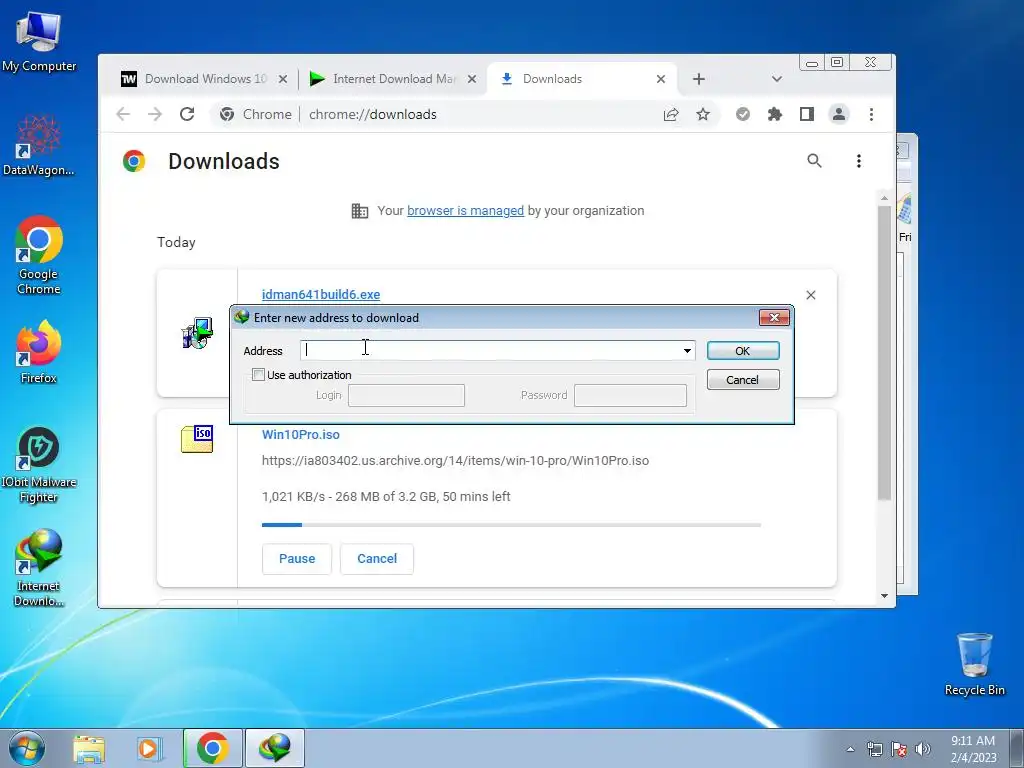The height and width of the screenshot is (768, 1024).
Task: Switch to IDM in the taskbar
Action: [x=274, y=748]
